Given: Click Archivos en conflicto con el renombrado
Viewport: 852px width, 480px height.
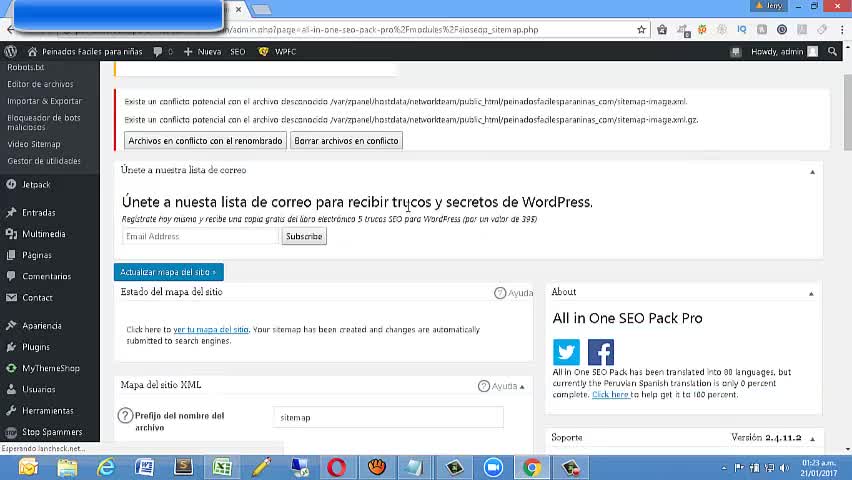Looking at the screenshot, I should [x=205, y=141].
